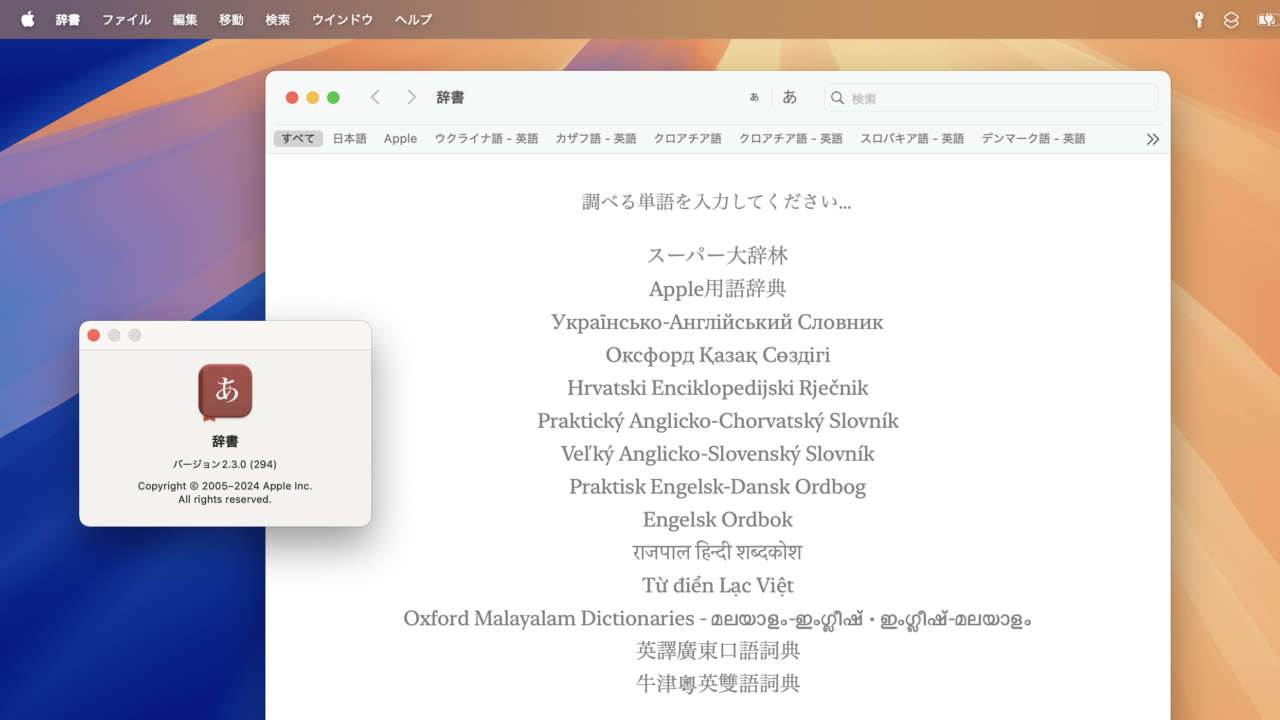The width and height of the screenshot is (1280, 720).
Task: Click Praktický Anglicko-Chorvatský Slovník entry
Action: (x=718, y=421)
